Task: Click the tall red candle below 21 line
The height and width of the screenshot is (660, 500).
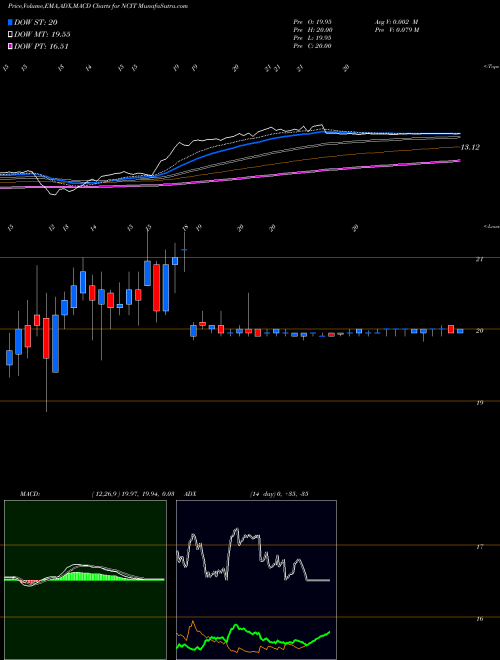Action: pos(157,287)
